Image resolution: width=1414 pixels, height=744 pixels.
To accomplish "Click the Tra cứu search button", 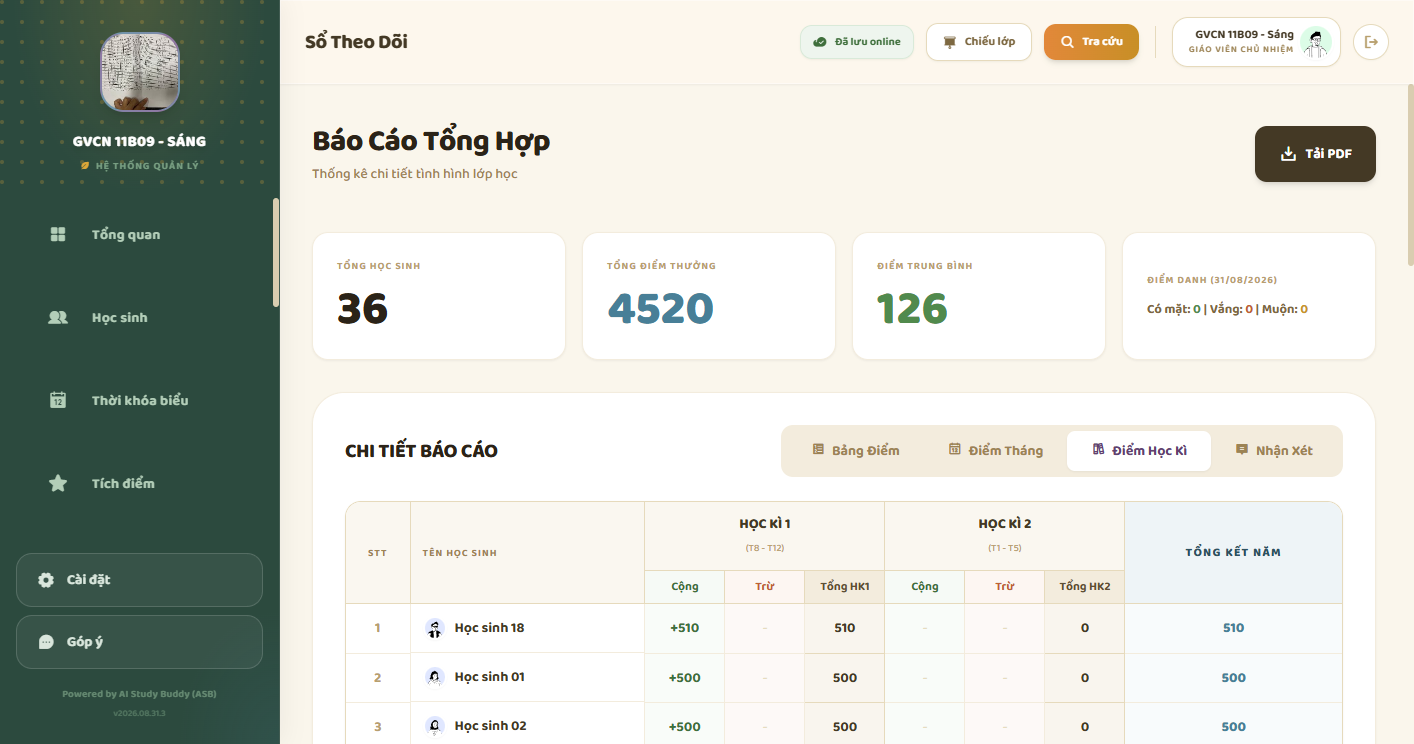I will point(1091,42).
